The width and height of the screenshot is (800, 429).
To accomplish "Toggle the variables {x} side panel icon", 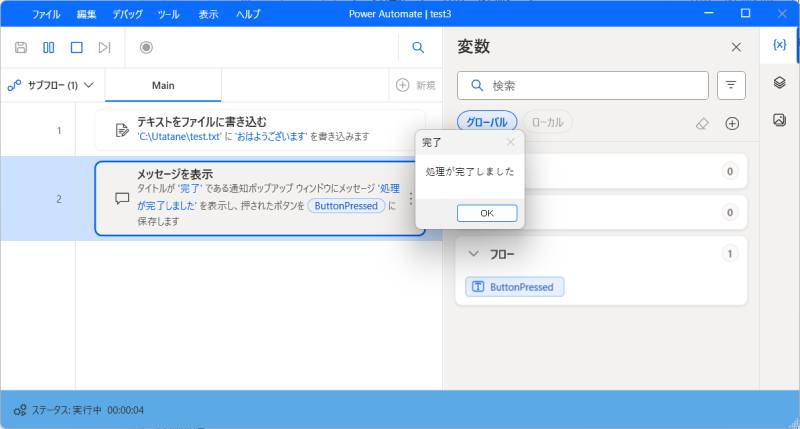I will point(780,45).
